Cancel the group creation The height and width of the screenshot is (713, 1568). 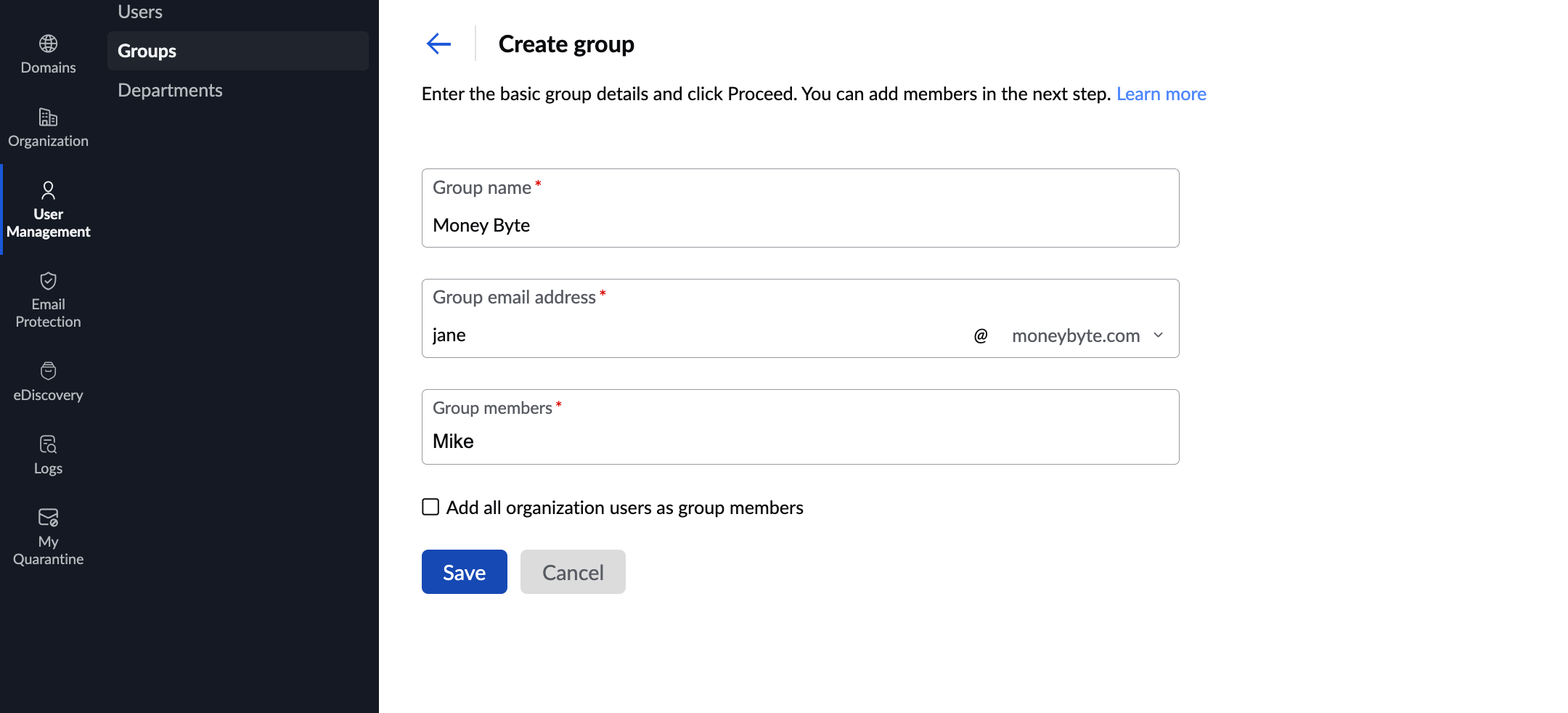[573, 572]
